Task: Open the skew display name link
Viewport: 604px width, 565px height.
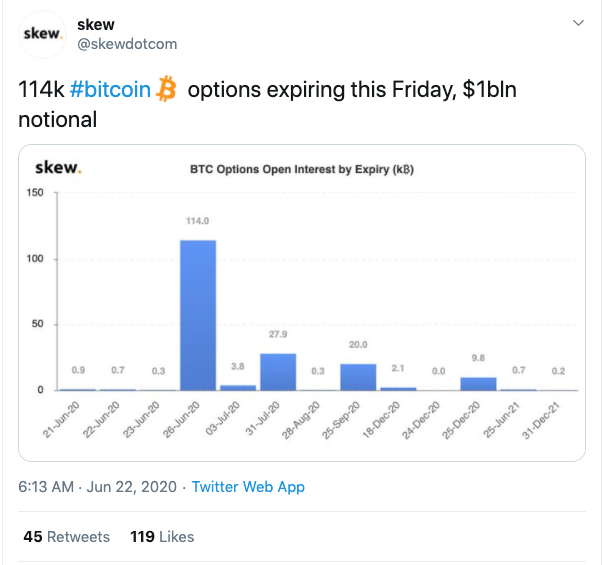Action: 96,25
